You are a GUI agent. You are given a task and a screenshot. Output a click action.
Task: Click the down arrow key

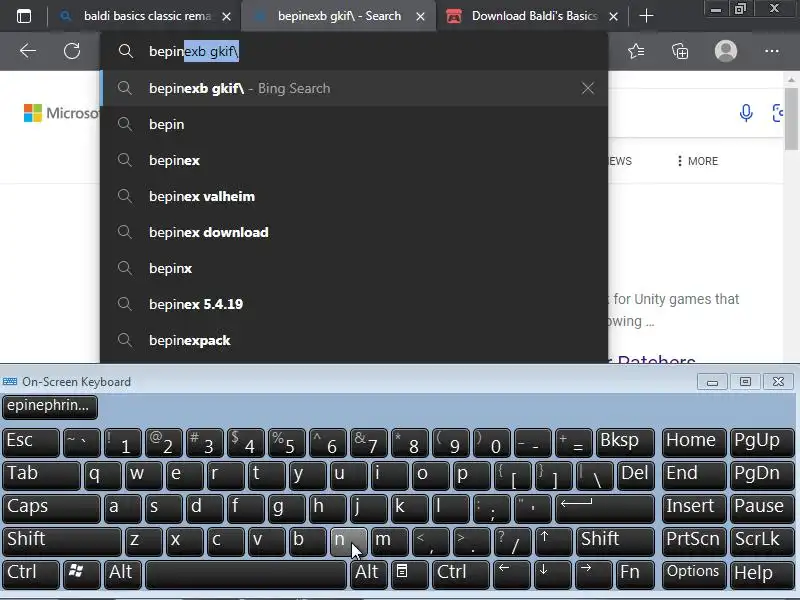[x=552, y=573]
